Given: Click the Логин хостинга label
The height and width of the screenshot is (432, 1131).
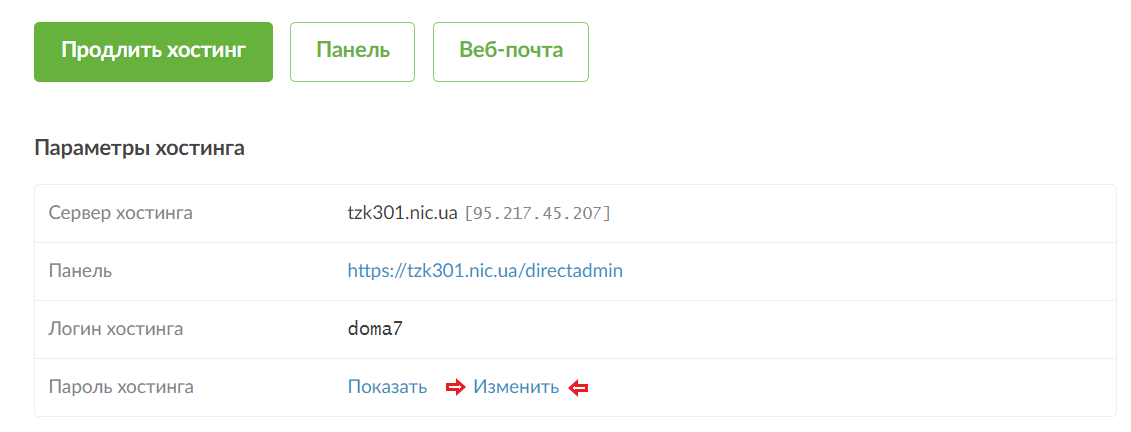Looking at the screenshot, I should (115, 330).
